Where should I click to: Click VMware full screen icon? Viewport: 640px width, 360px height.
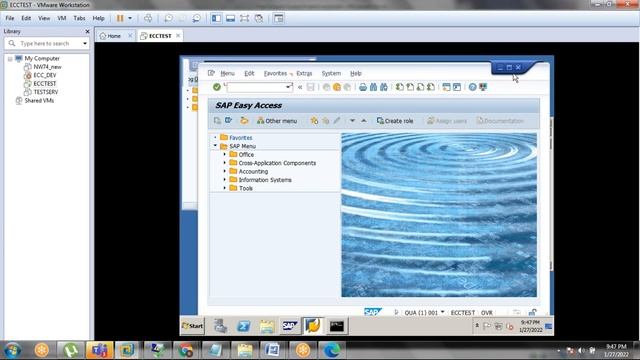pyautogui.click(x=244, y=18)
